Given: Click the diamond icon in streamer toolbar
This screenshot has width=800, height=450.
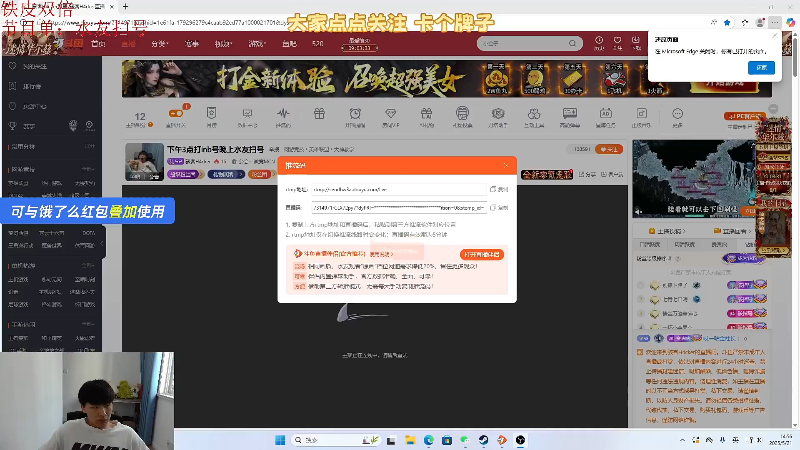Looking at the screenshot, I should 391,113.
